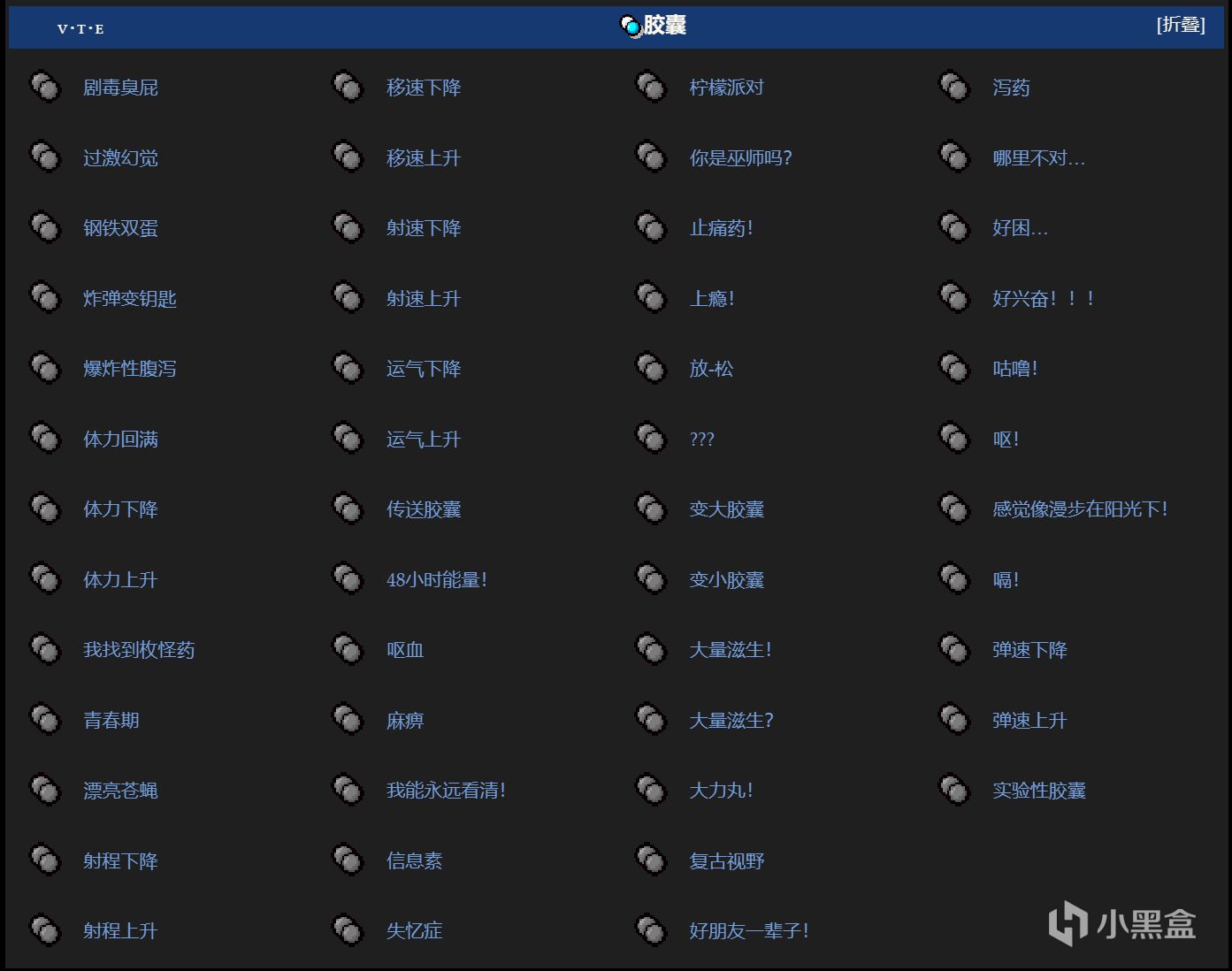Image resolution: width=1232 pixels, height=971 pixels.
Task: Click the pill icon beside 泻药
Action: tap(954, 87)
